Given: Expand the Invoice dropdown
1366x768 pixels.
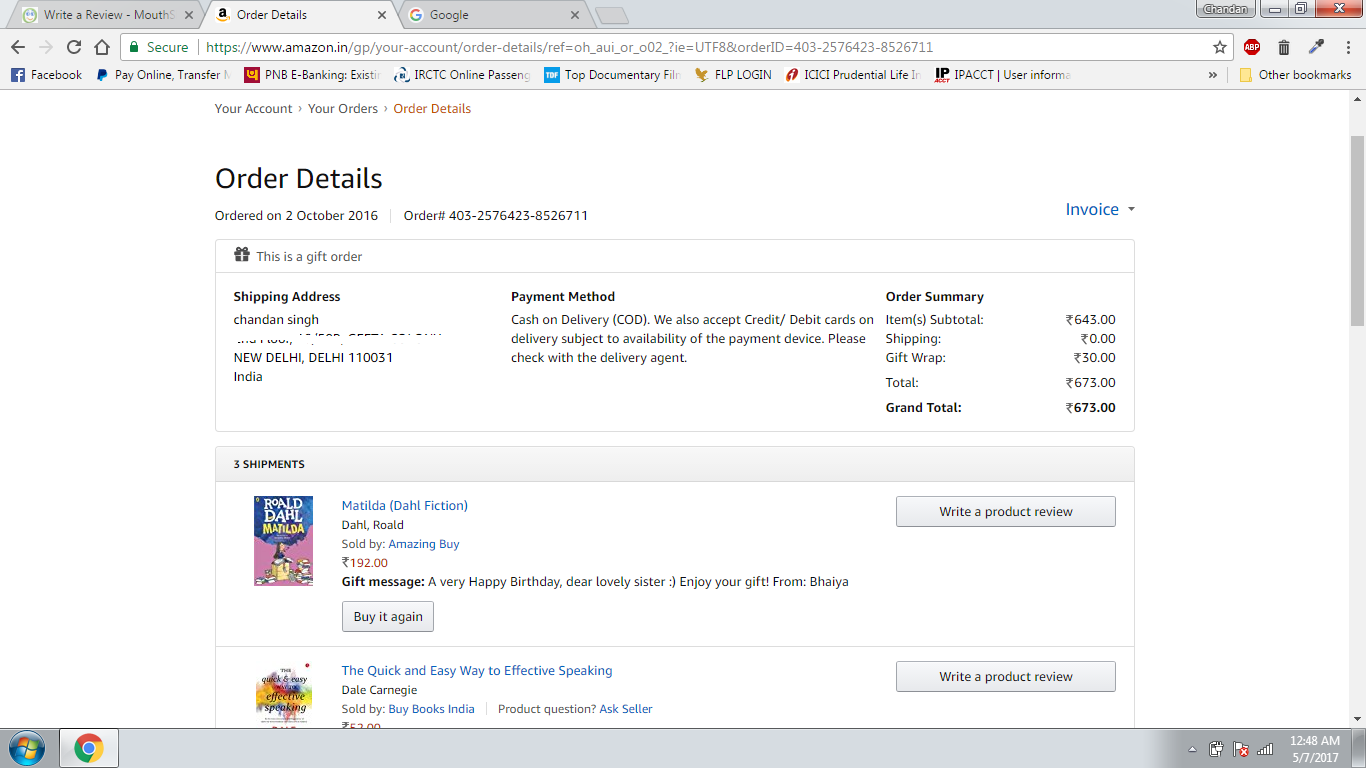Looking at the screenshot, I should click(1100, 209).
